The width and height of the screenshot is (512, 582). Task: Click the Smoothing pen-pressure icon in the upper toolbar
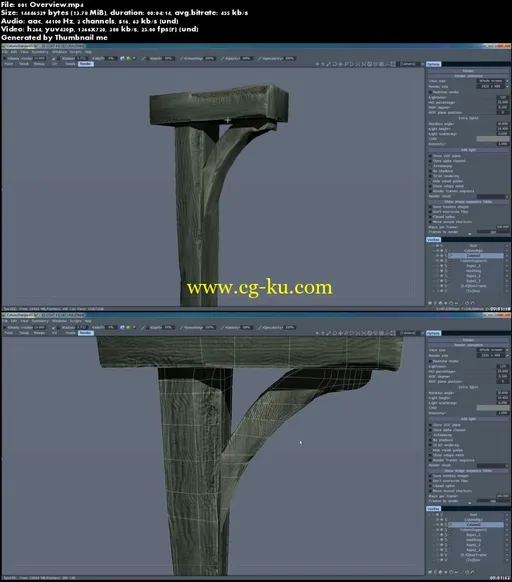click(182, 58)
